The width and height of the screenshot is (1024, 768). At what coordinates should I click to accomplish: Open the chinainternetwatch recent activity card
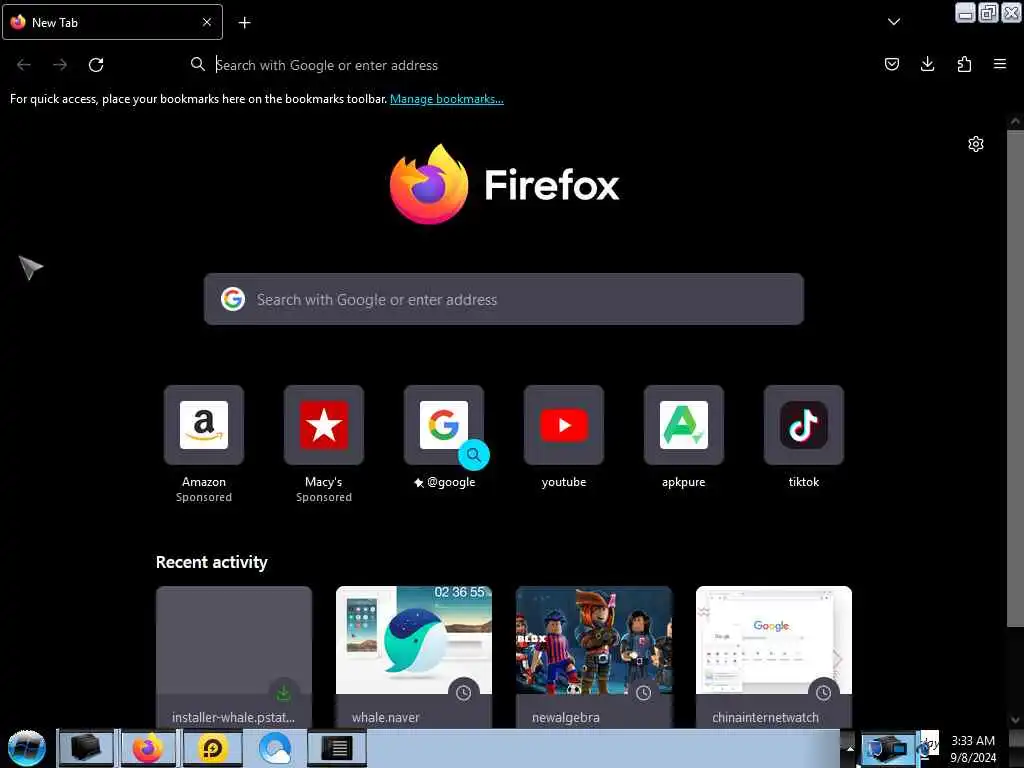(x=774, y=657)
